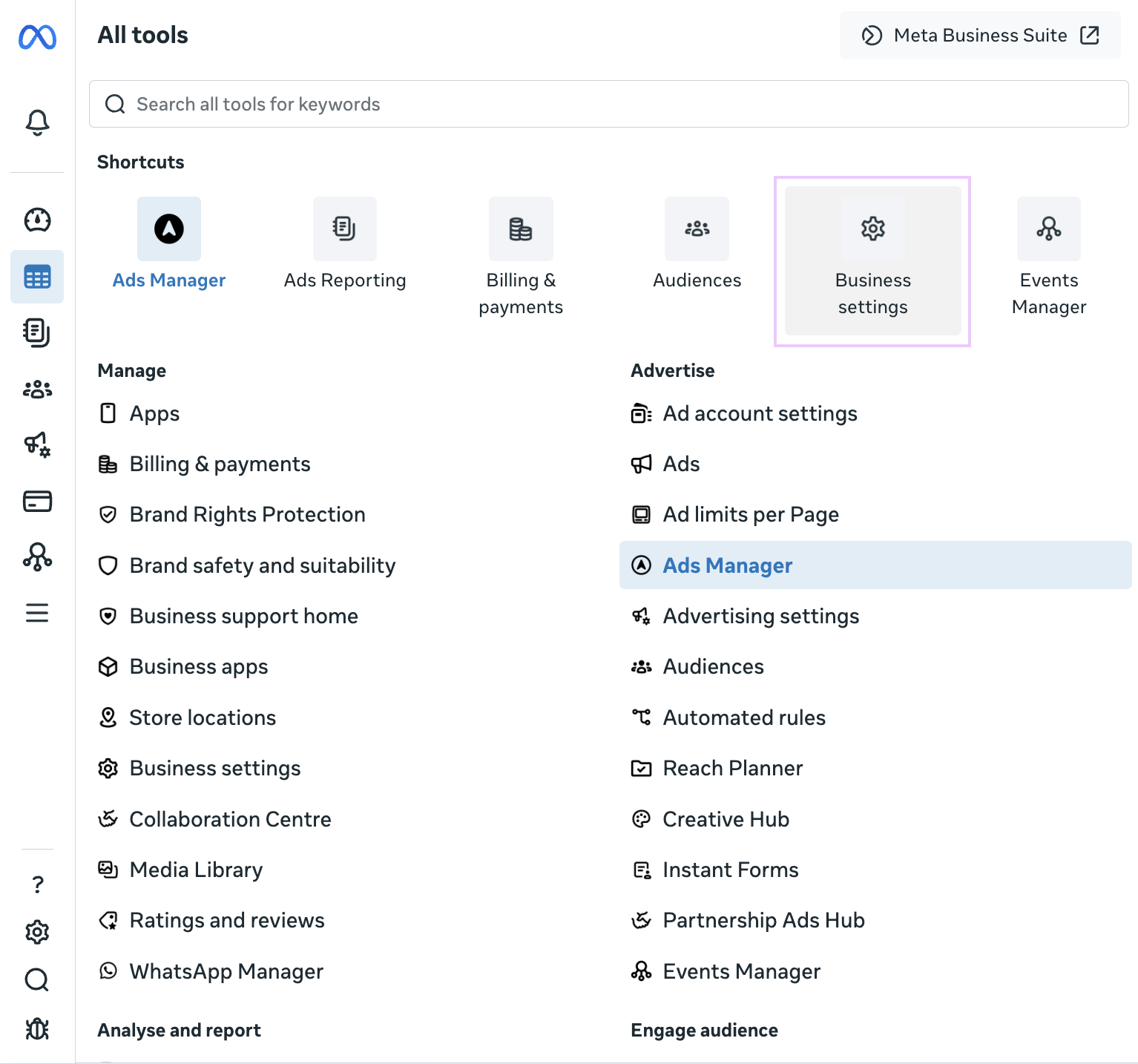
Task: Click the report a bug icon
Action: [x=37, y=1028]
